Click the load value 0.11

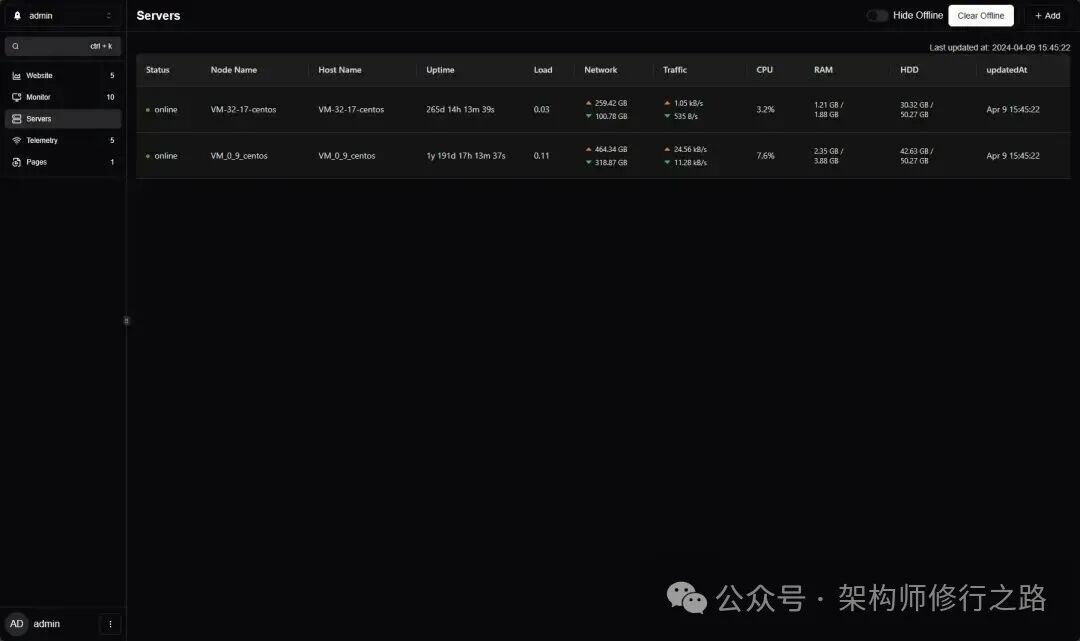[x=541, y=156]
